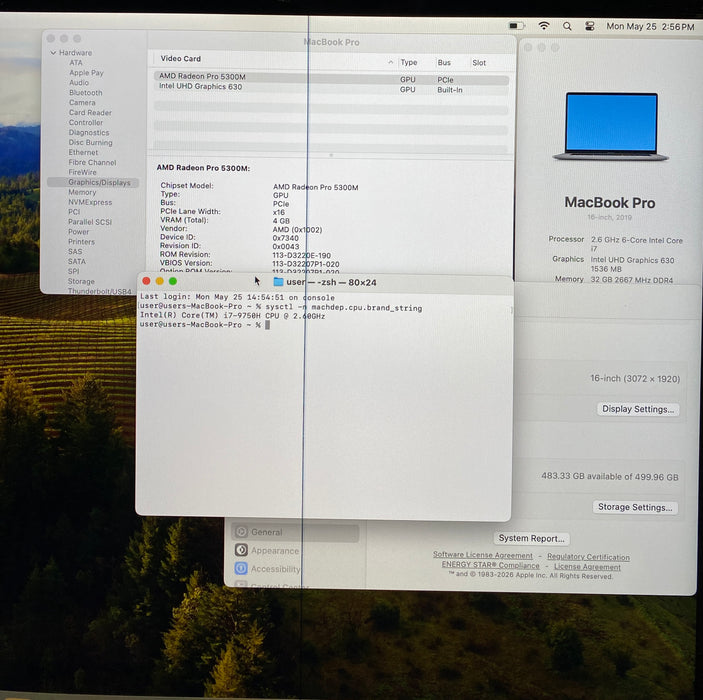Select AMD Radeon Pro 5300M row

[331, 78]
